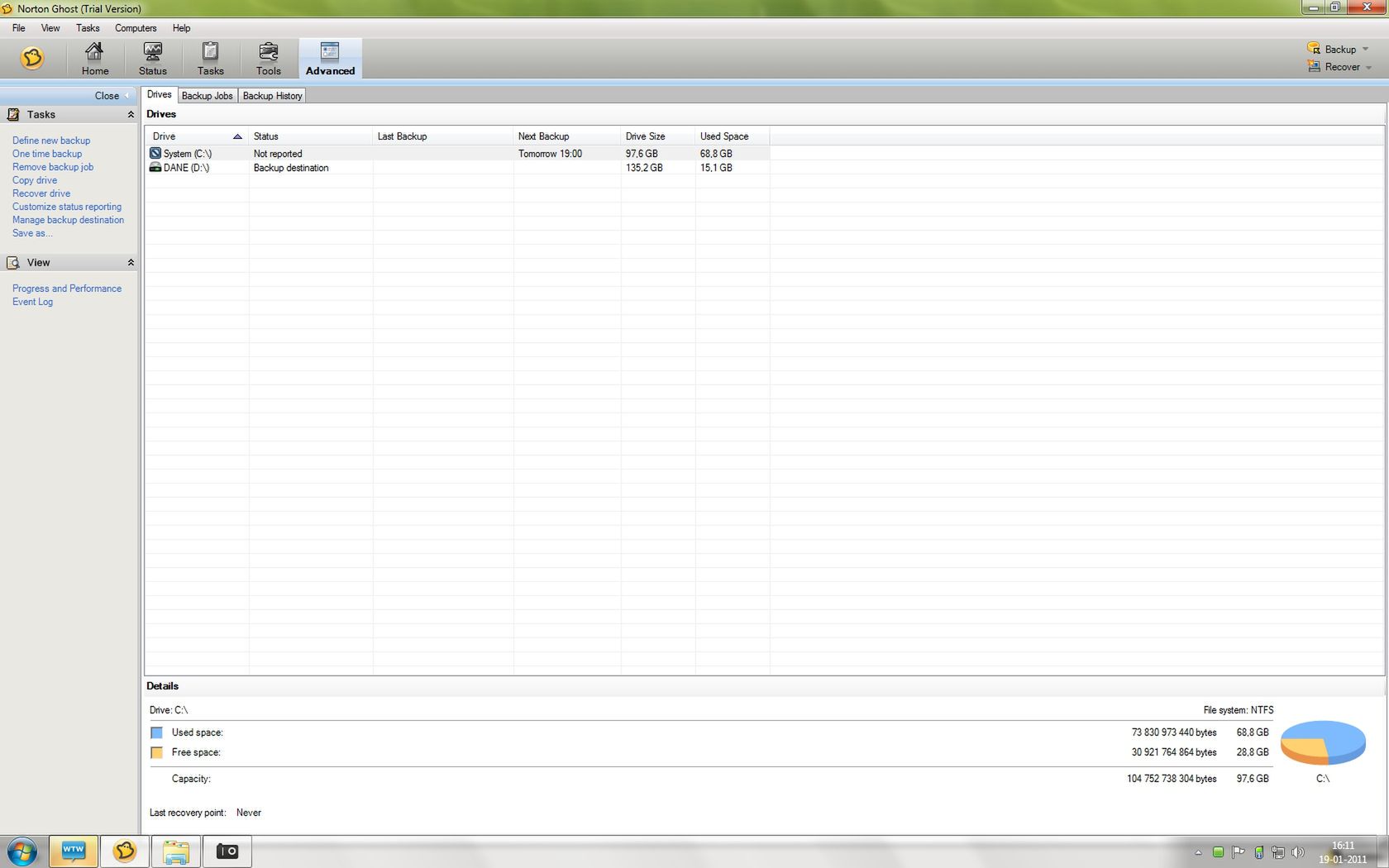1389x868 pixels.
Task: Click the Recover drive link
Action: click(x=41, y=193)
